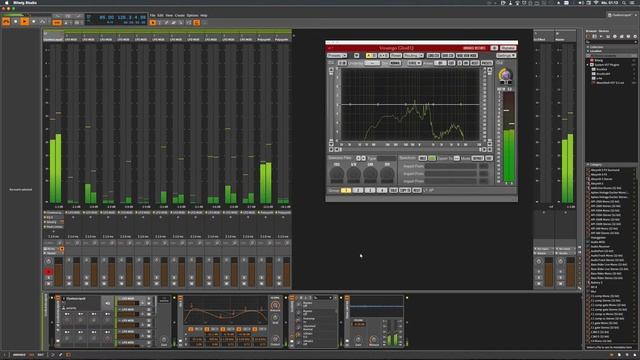Open the Options menu
Image resolution: width=640 pixels, height=360 pixels.
pyautogui.click(x=192, y=16)
